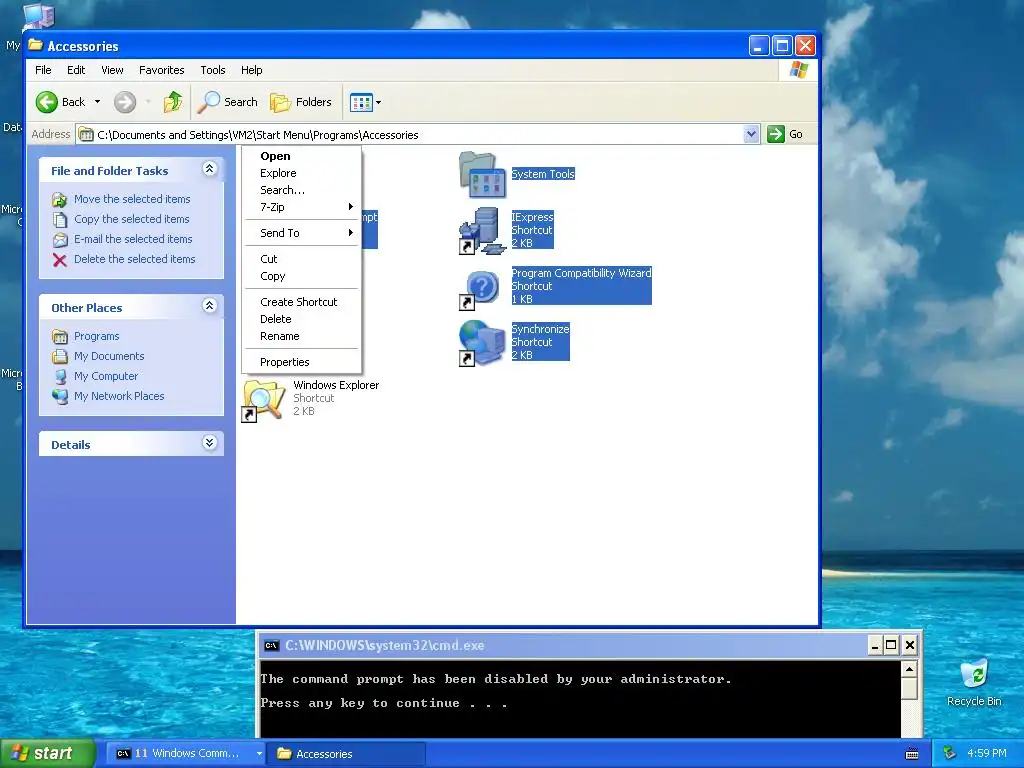
Task: Click the network tray icon
Action: click(950, 754)
